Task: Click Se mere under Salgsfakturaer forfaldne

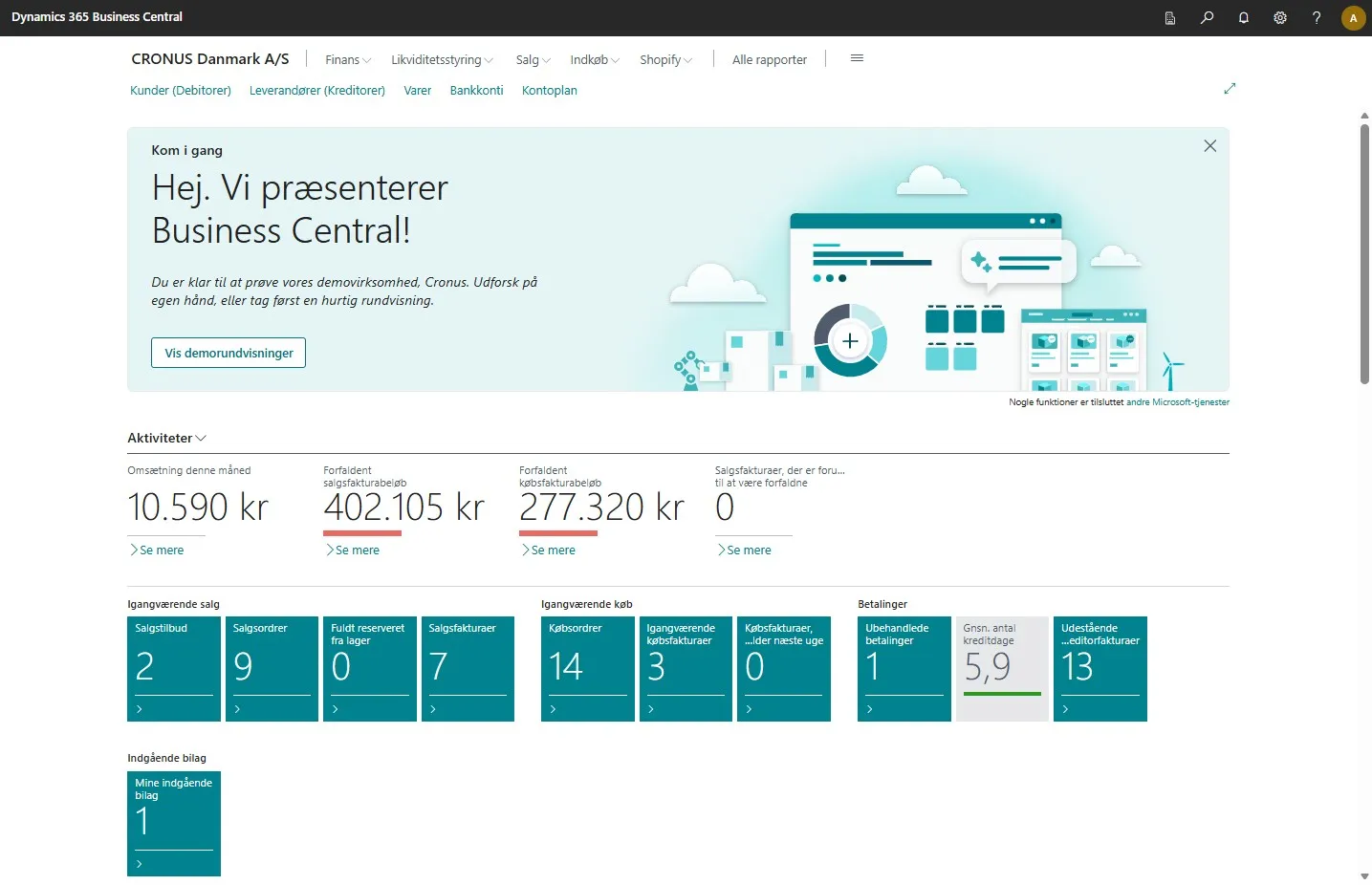Action: 745,550
